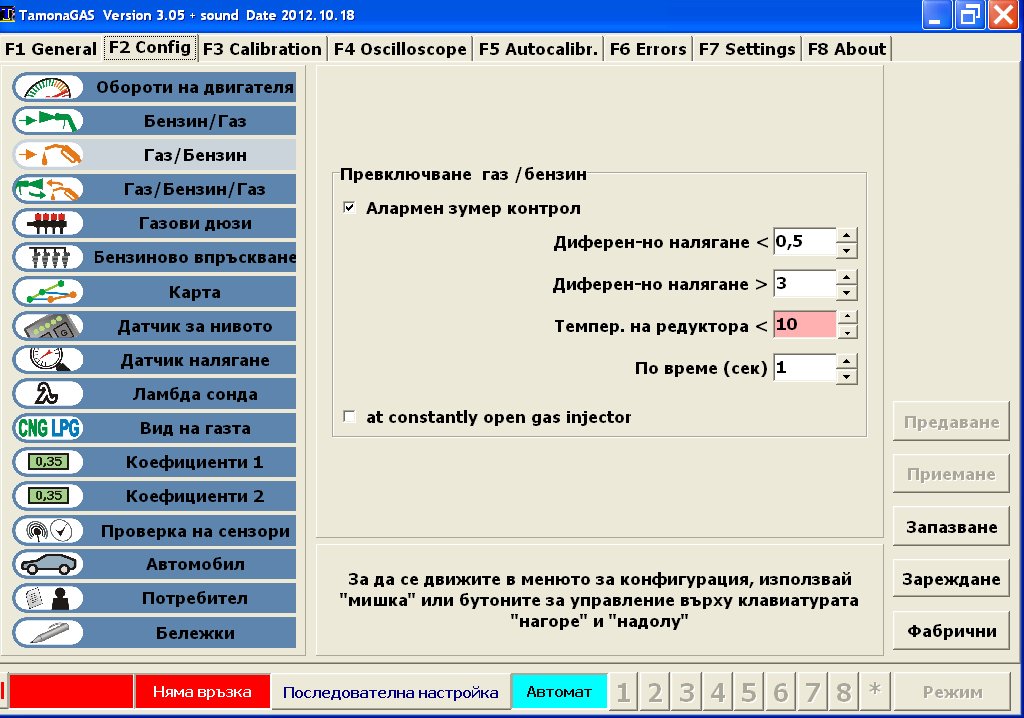Image resolution: width=1024 pixels, height=718 pixels.
Task: Increase Диферен-но налягане < value with up arrow
Action: [x=847, y=236]
